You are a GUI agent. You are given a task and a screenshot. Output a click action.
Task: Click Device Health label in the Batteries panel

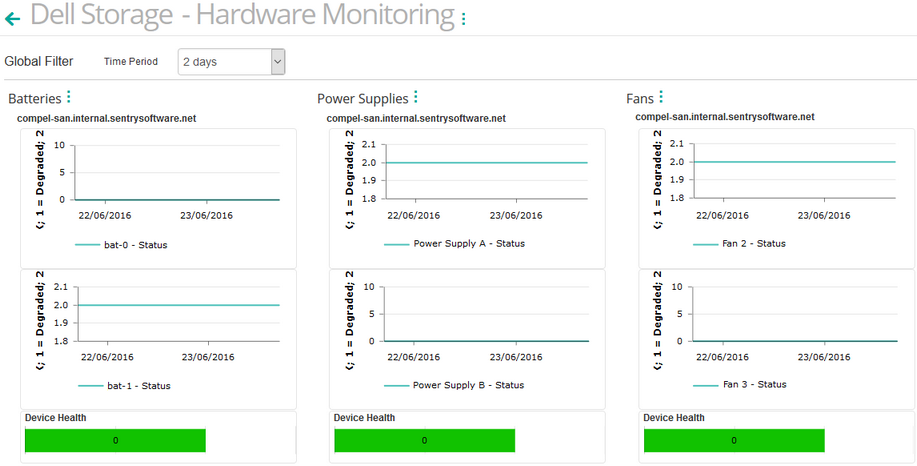point(56,418)
